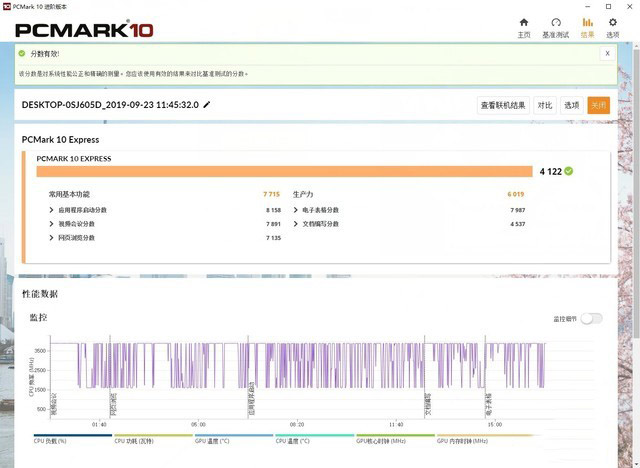The image size is (640, 468).
Task: Click the pencil icon to rename result
Action: click(207, 105)
